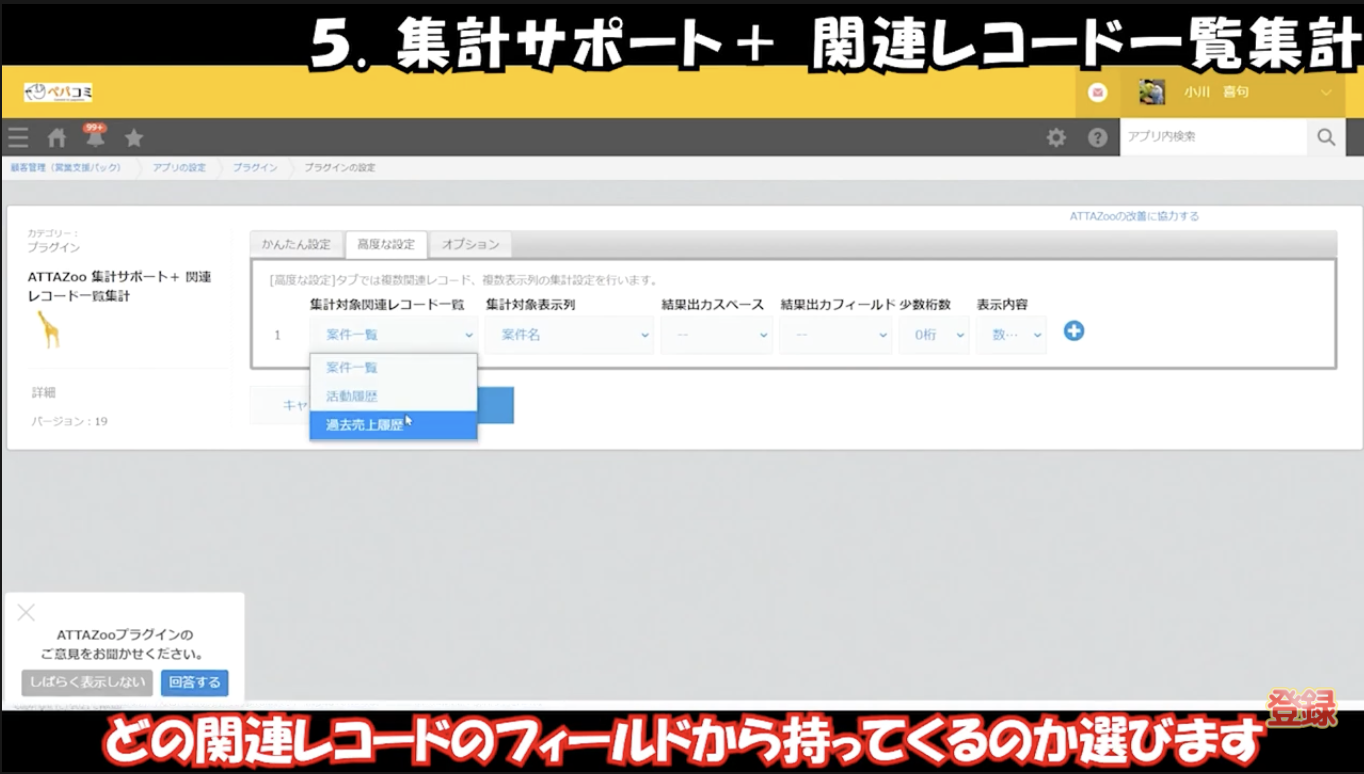Open the 集計対象表示列 dropdown showing 案件名
1364x774 pixels.
click(x=568, y=335)
